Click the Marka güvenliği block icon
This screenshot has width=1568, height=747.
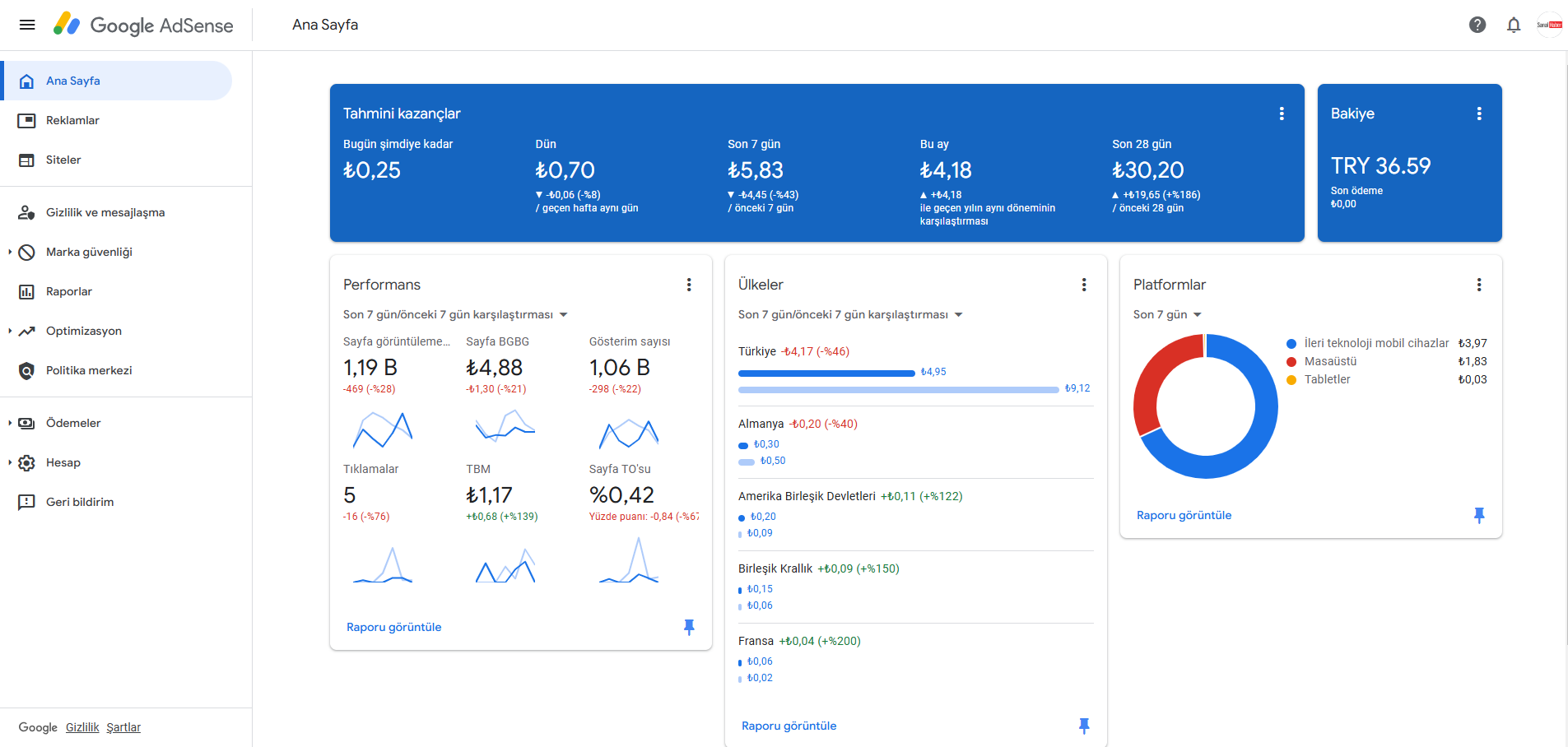pyautogui.click(x=26, y=252)
